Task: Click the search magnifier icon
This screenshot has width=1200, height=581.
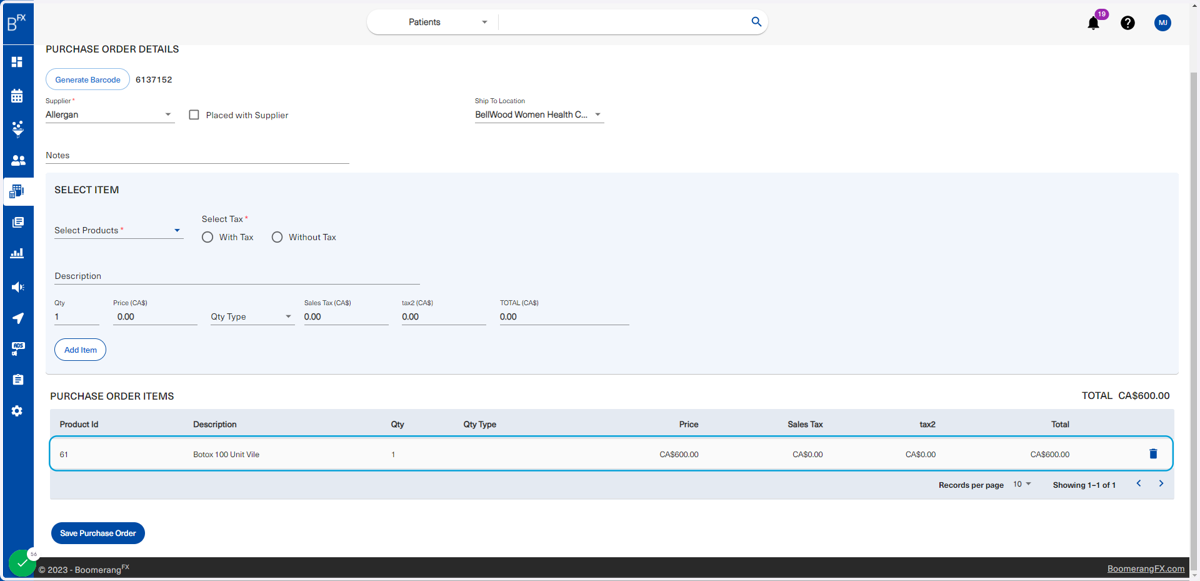Action: pyautogui.click(x=756, y=22)
